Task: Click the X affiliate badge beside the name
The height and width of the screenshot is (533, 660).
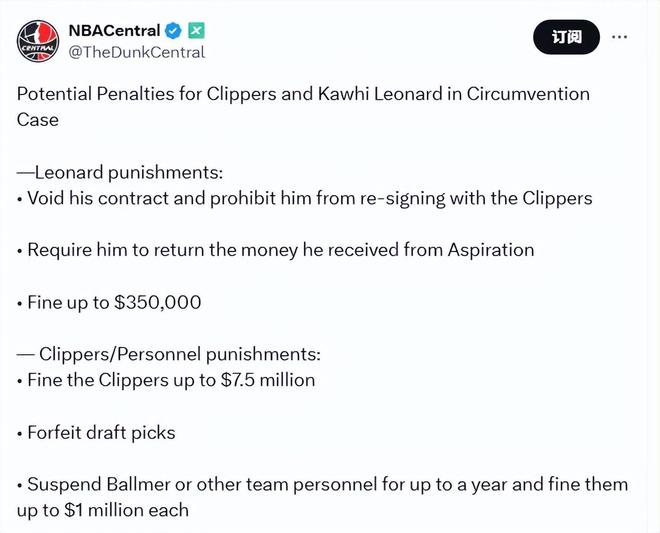Action: click(197, 31)
